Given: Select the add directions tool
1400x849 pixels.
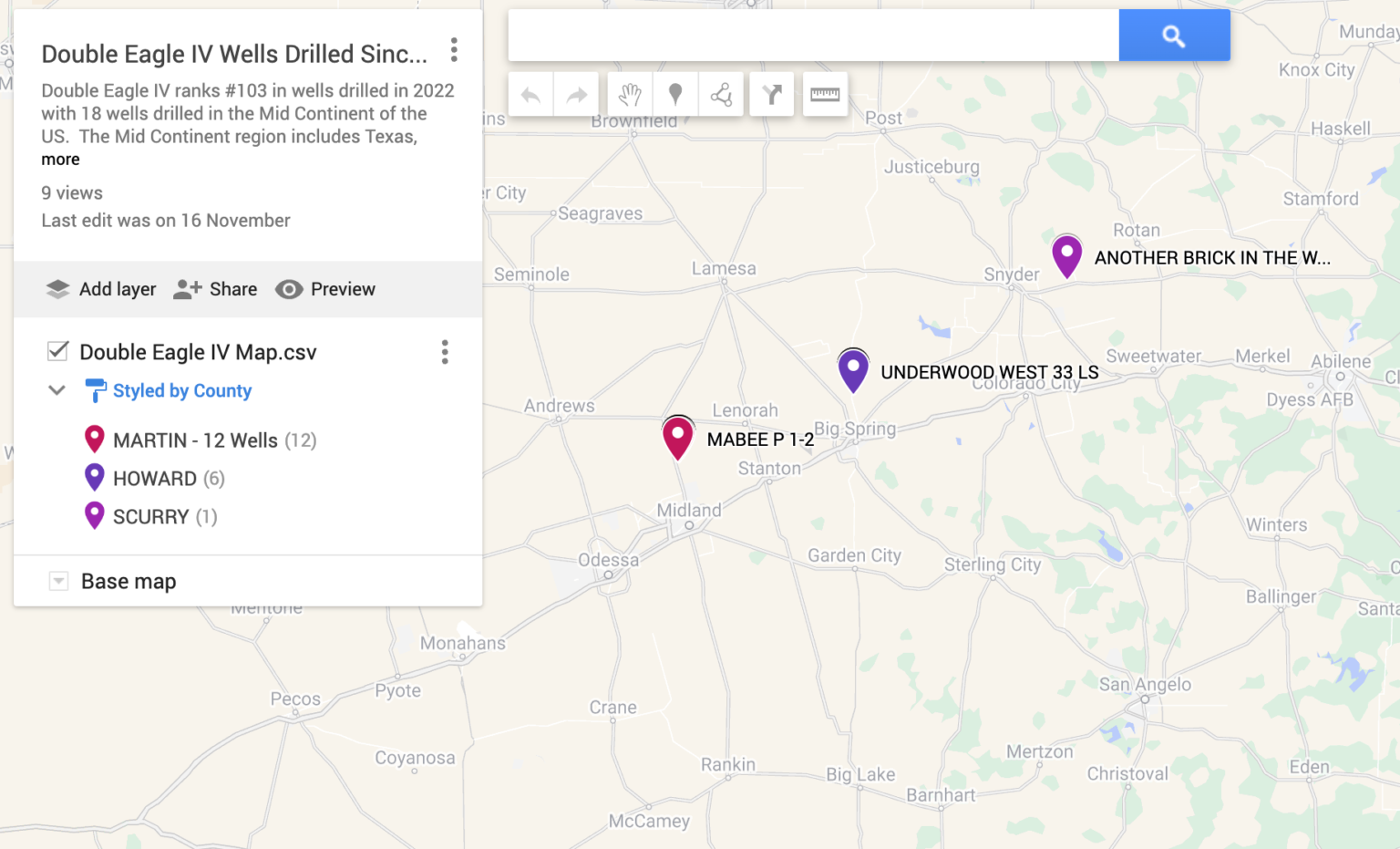Looking at the screenshot, I should pyautogui.click(x=772, y=95).
